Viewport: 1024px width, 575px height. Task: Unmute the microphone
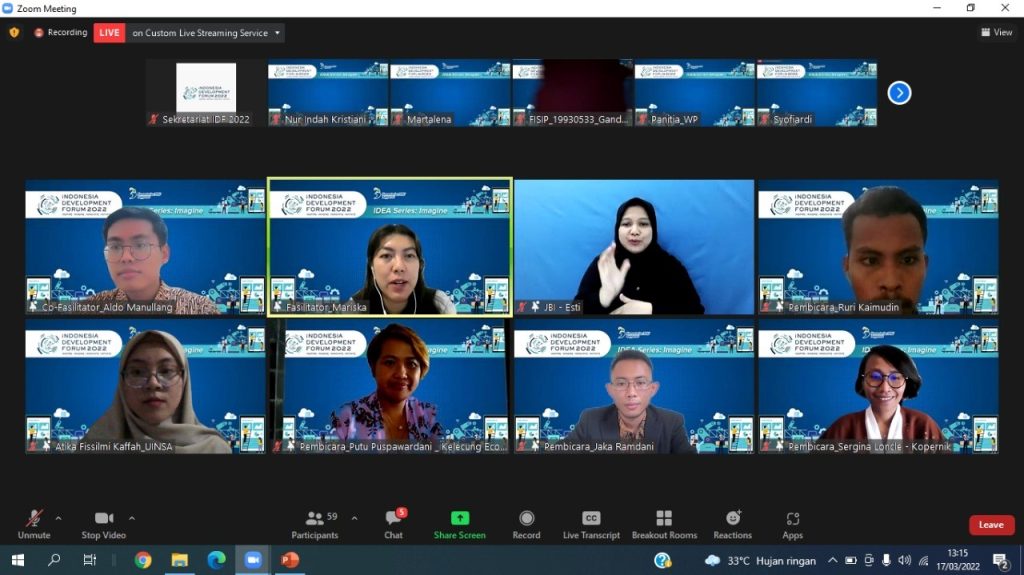coord(34,523)
